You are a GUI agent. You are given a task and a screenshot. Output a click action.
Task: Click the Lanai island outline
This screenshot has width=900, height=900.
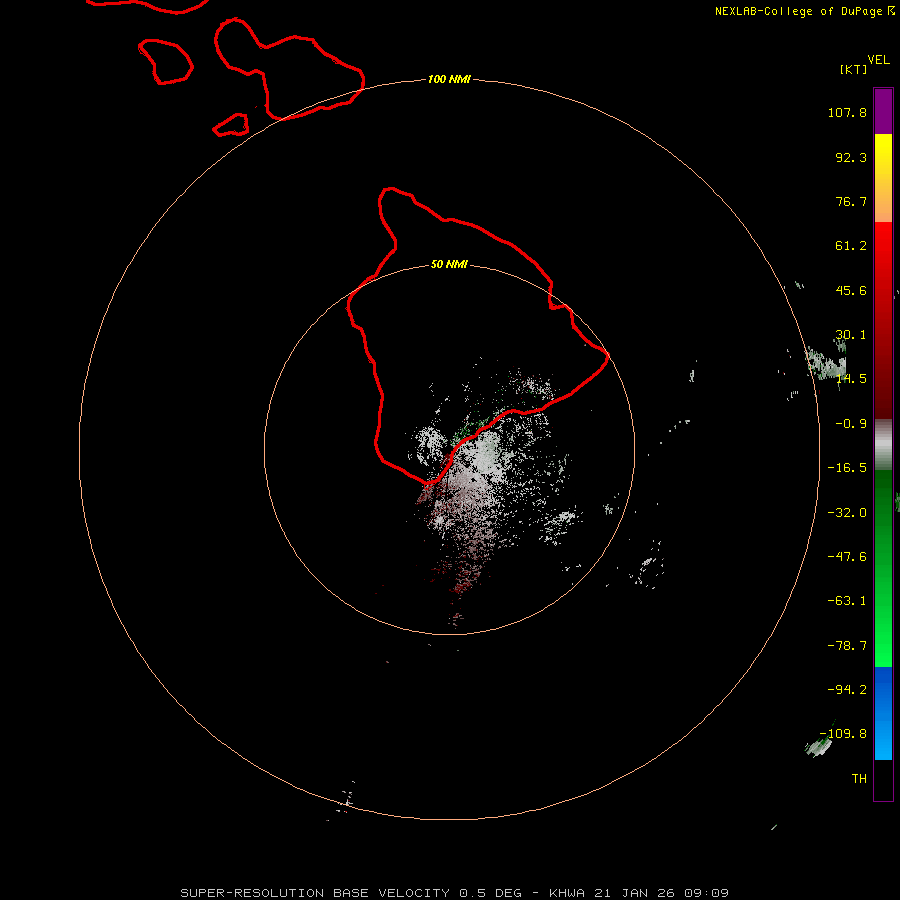[166, 62]
